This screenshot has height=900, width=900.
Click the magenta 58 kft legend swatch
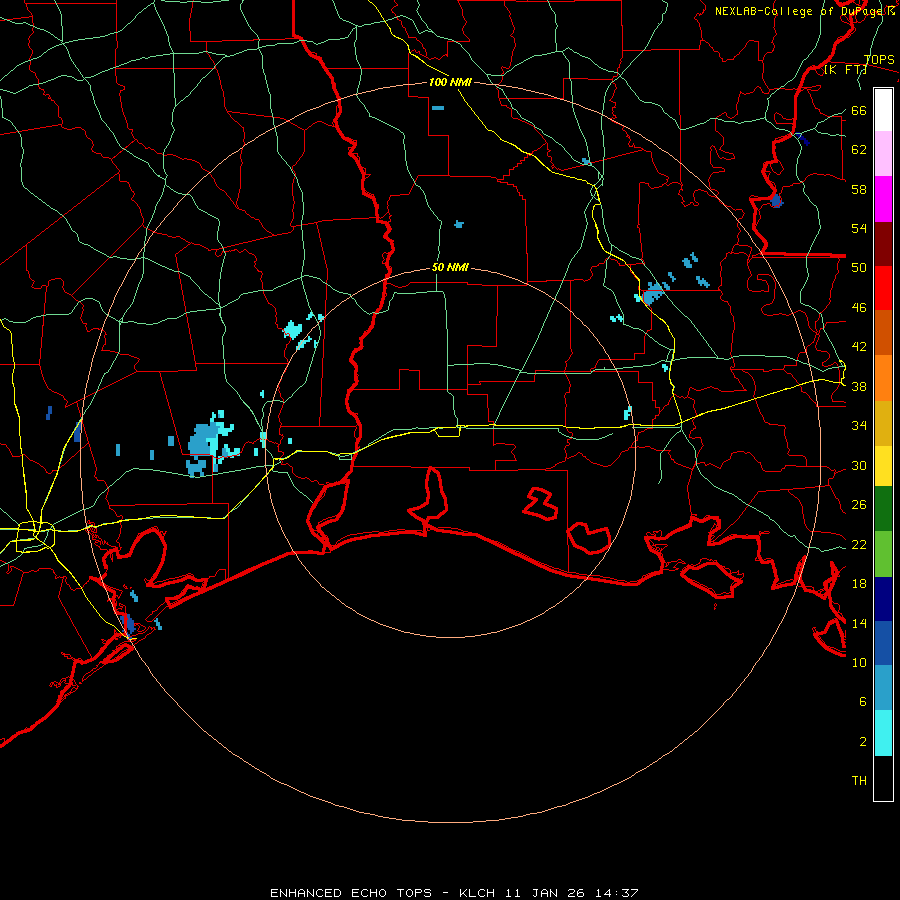[x=883, y=199]
